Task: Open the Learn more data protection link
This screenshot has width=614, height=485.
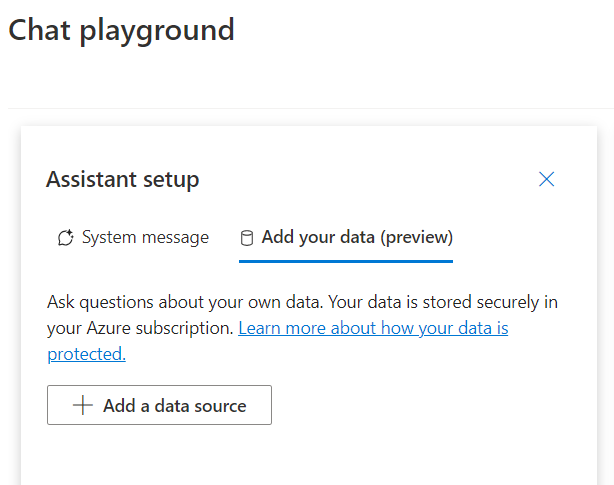Action: (x=372, y=328)
